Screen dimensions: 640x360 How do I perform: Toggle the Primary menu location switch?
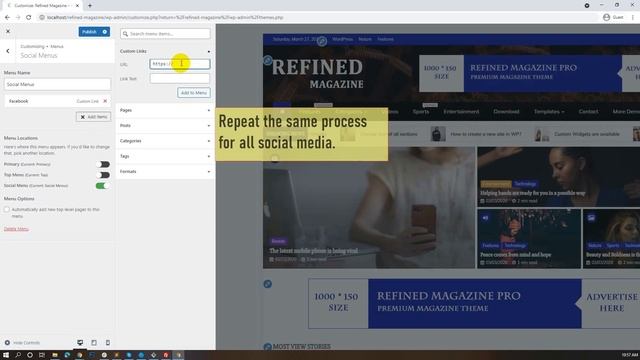coord(104,164)
